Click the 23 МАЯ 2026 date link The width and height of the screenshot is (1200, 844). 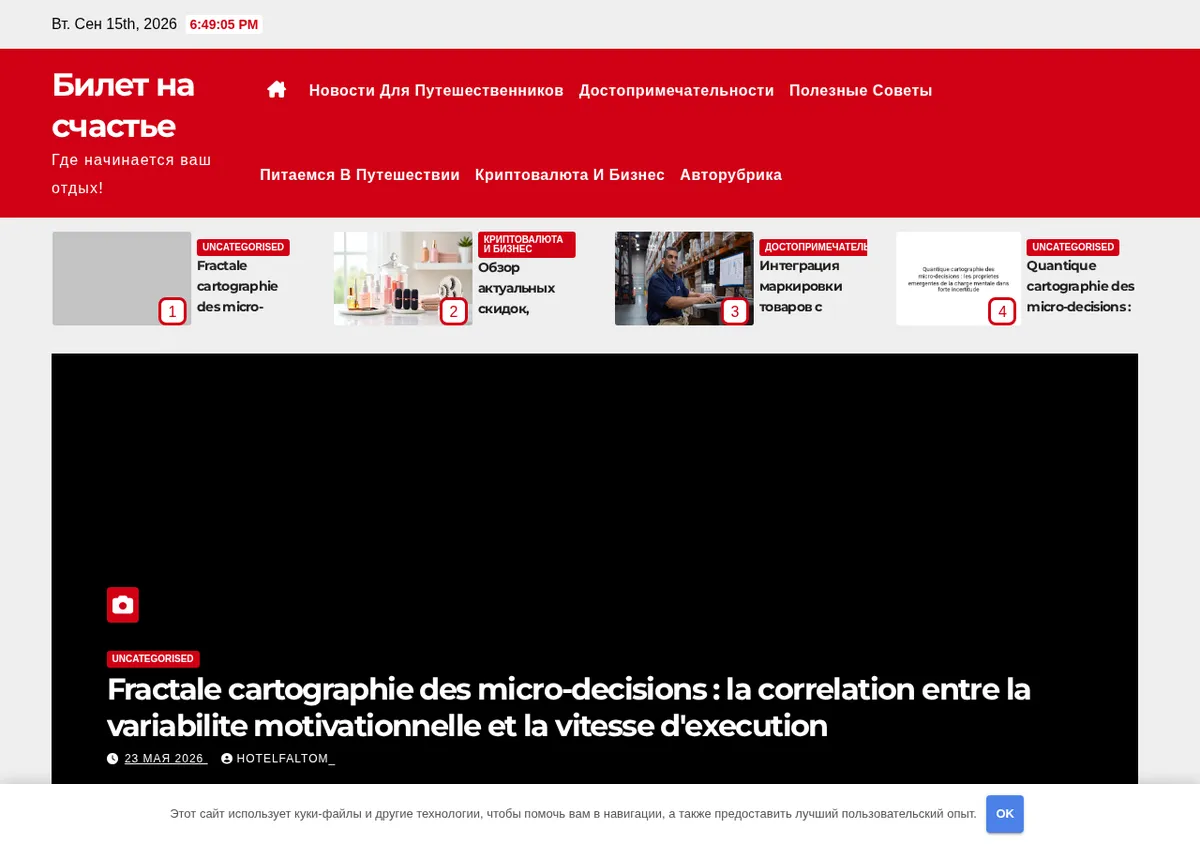pyautogui.click(x=165, y=759)
